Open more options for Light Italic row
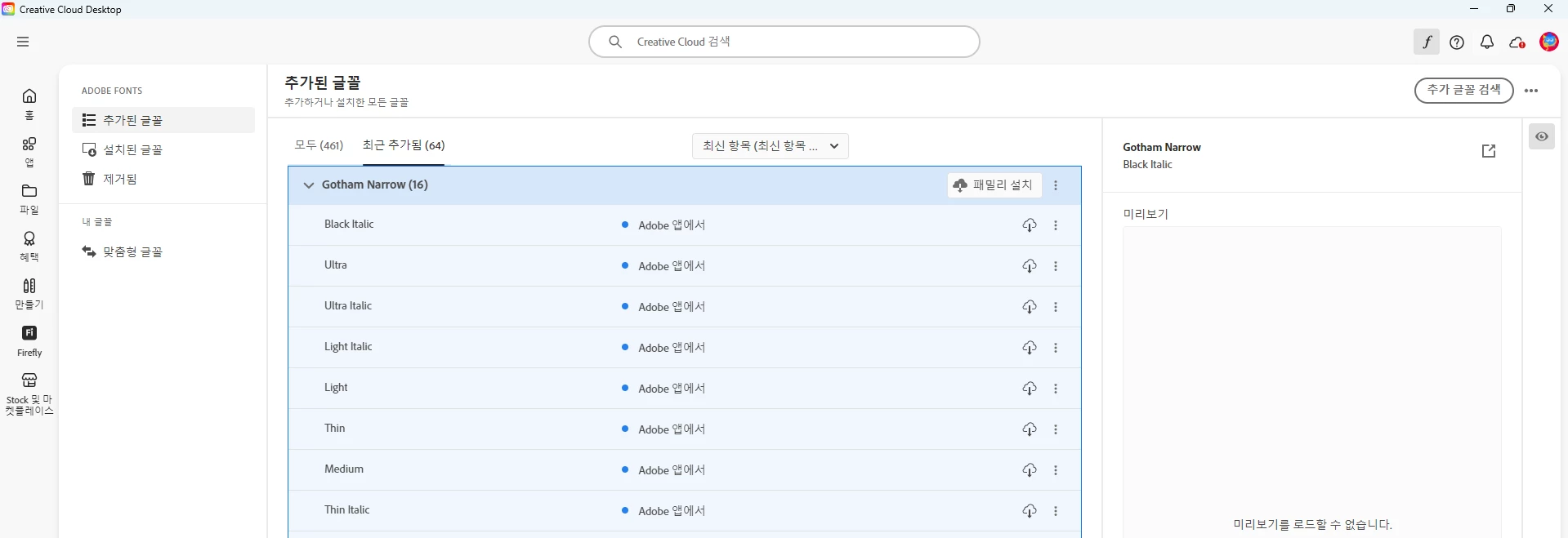Image resolution: width=1568 pixels, height=538 pixels. point(1056,348)
